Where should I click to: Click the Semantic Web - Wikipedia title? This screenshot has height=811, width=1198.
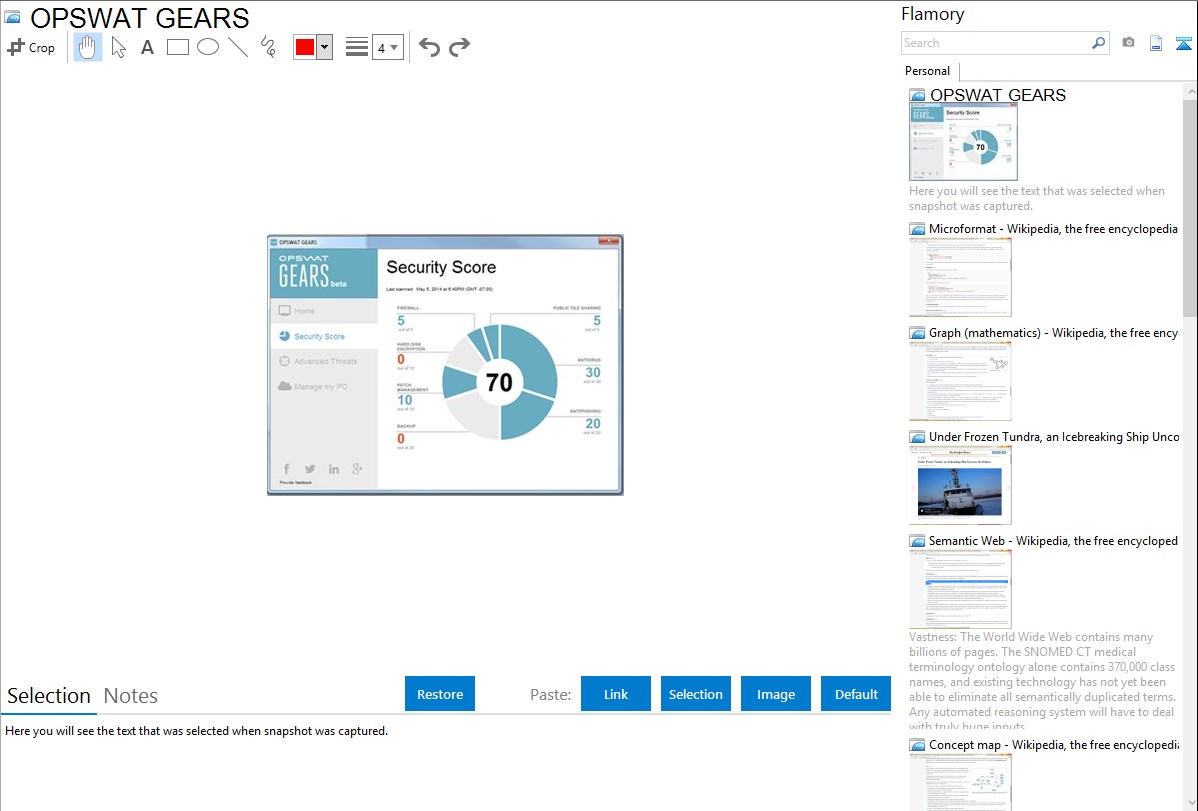1053,540
